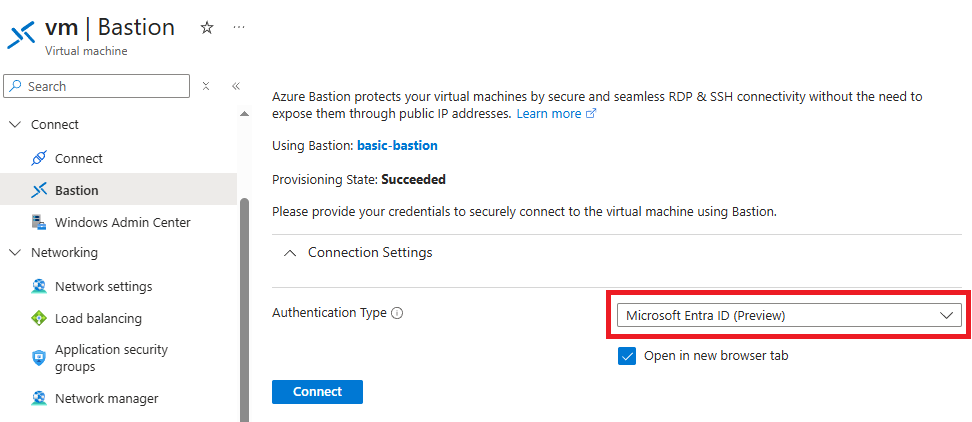
Task: Click the Windows Admin Center server icon
Action: [x=38, y=222]
